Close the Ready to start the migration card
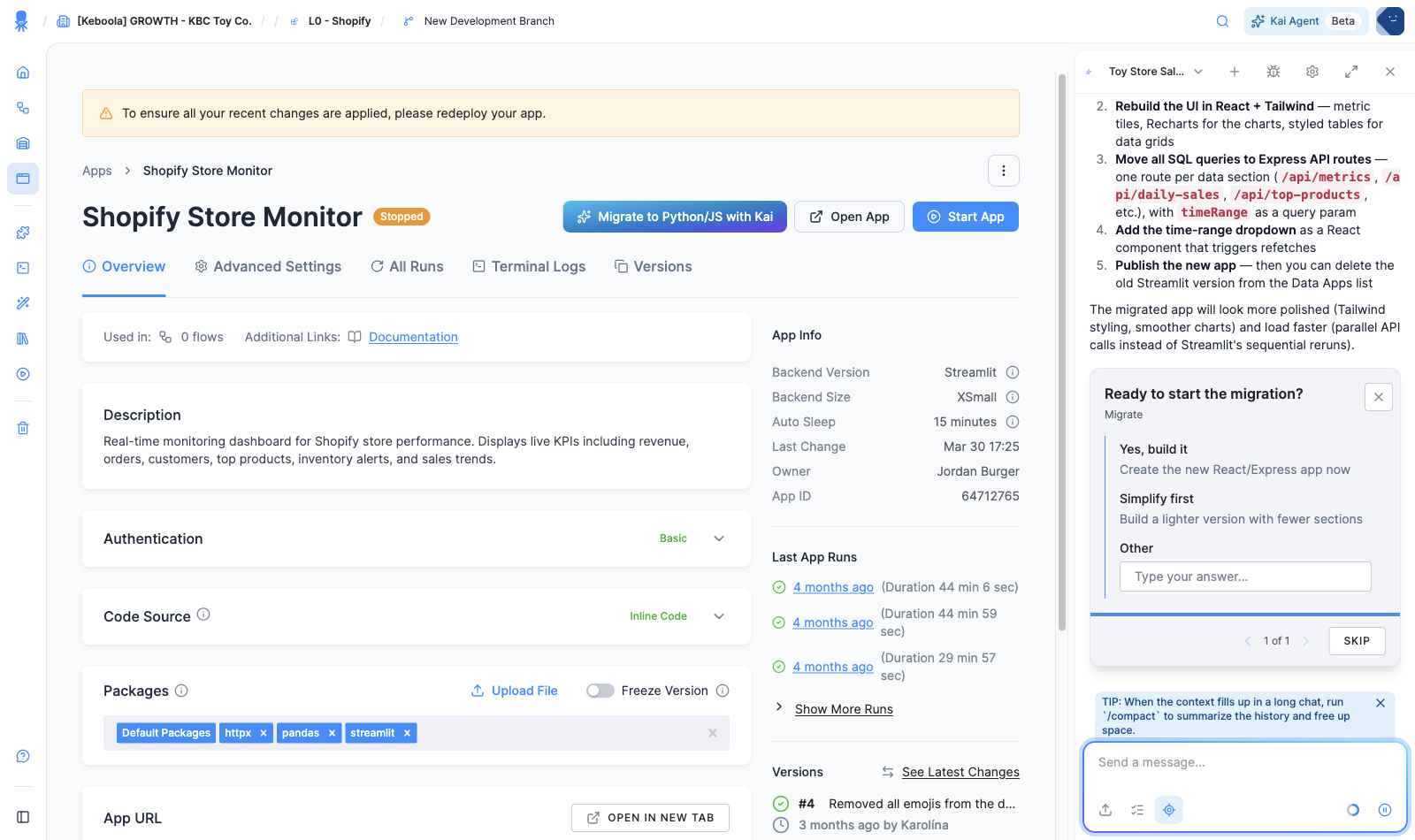1415x840 pixels. 1379,397
